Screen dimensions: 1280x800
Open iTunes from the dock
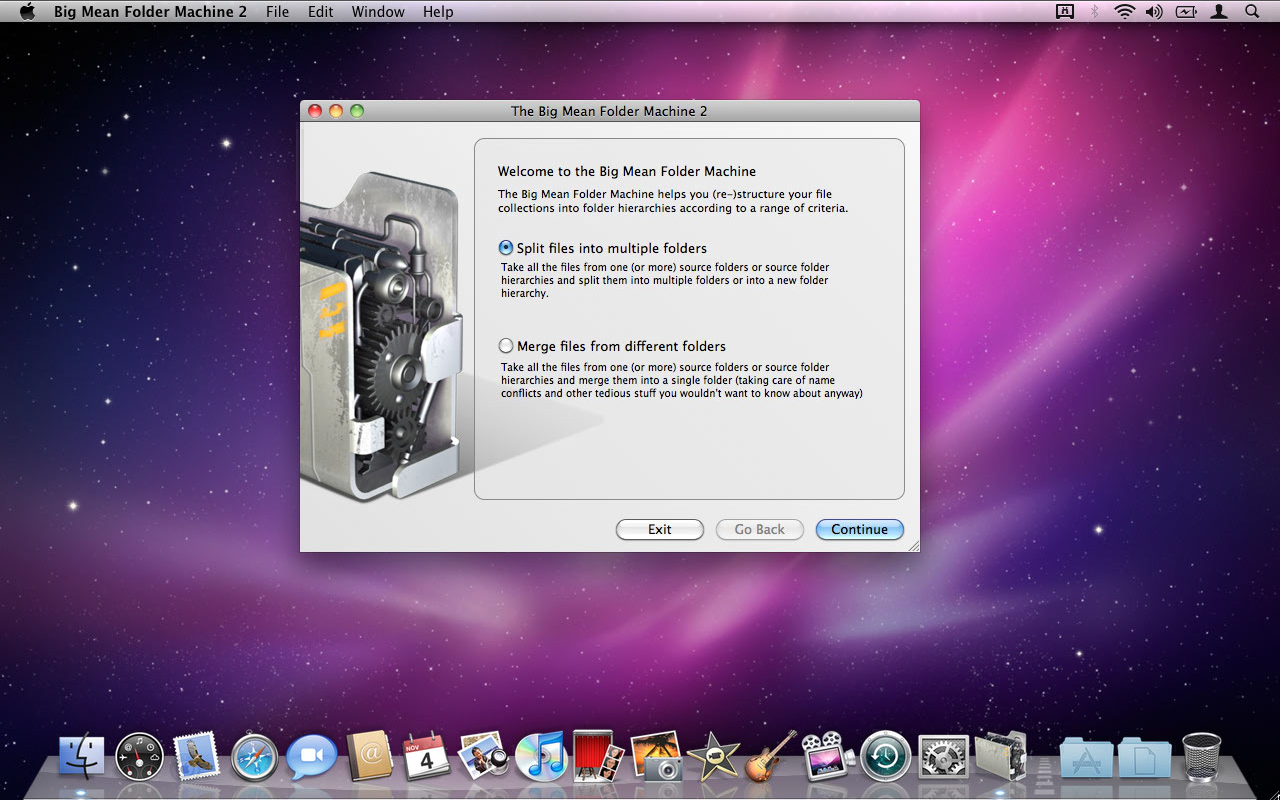(x=541, y=757)
